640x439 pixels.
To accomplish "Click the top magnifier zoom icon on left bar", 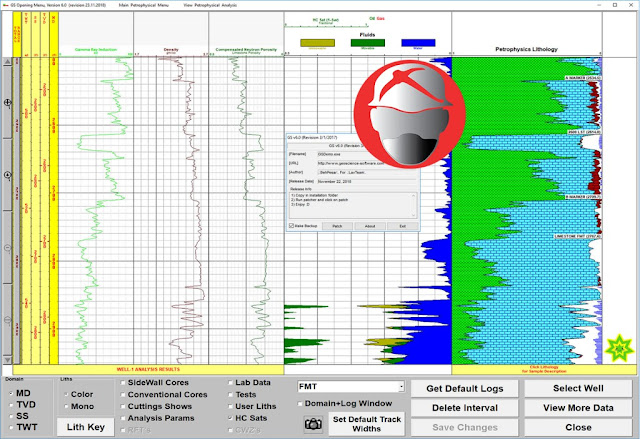I will [8, 102].
